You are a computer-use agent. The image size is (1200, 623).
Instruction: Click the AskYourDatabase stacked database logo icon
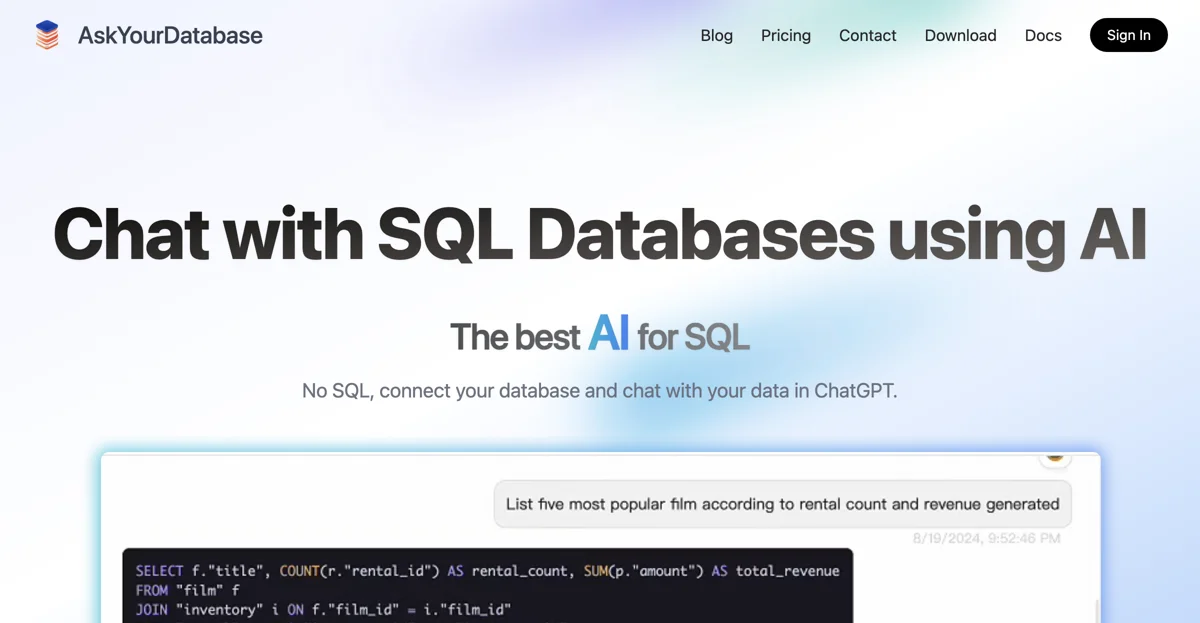coord(47,35)
